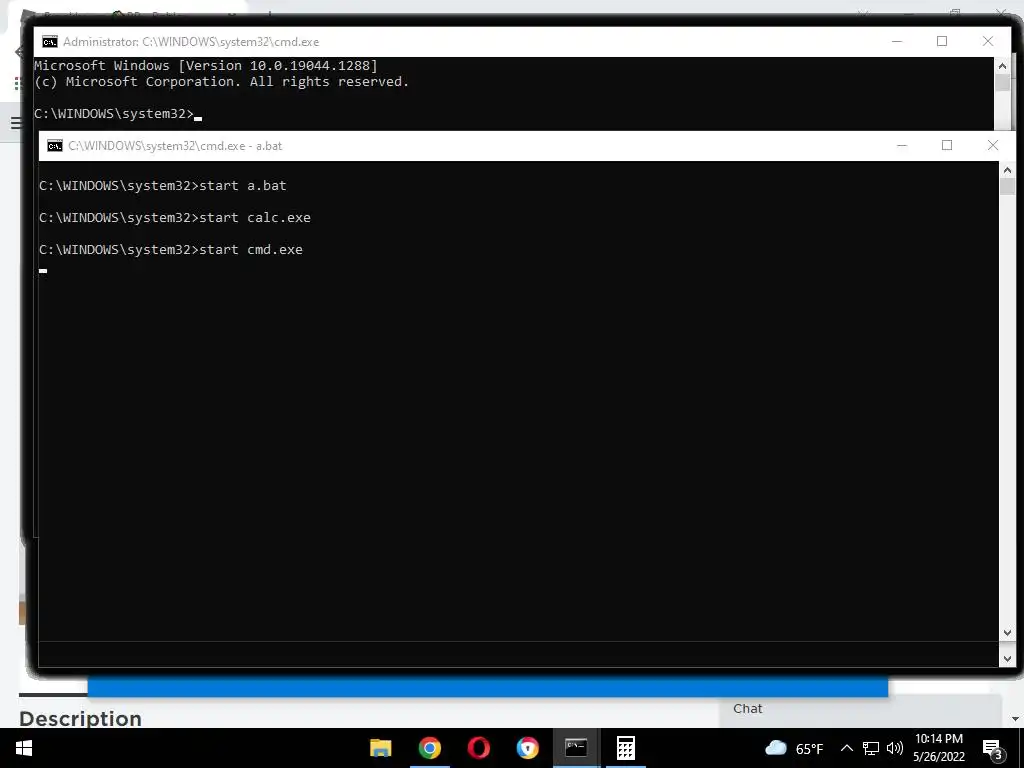The width and height of the screenshot is (1024, 768).
Task: Click scroll-down arrow in a.bat window scrollbar
Action: [x=1007, y=633]
